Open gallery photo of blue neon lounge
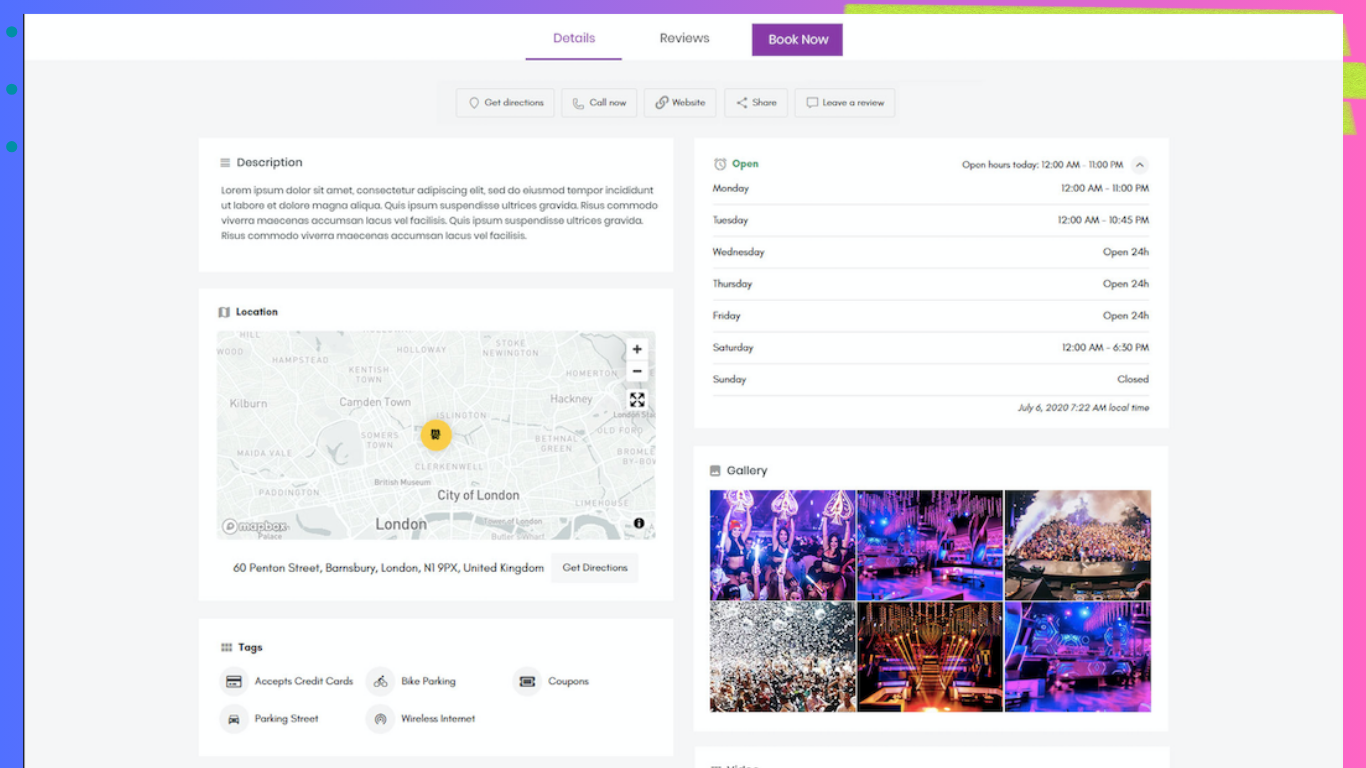Image resolution: width=1366 pixels, height=768 pixels. 1078,657
